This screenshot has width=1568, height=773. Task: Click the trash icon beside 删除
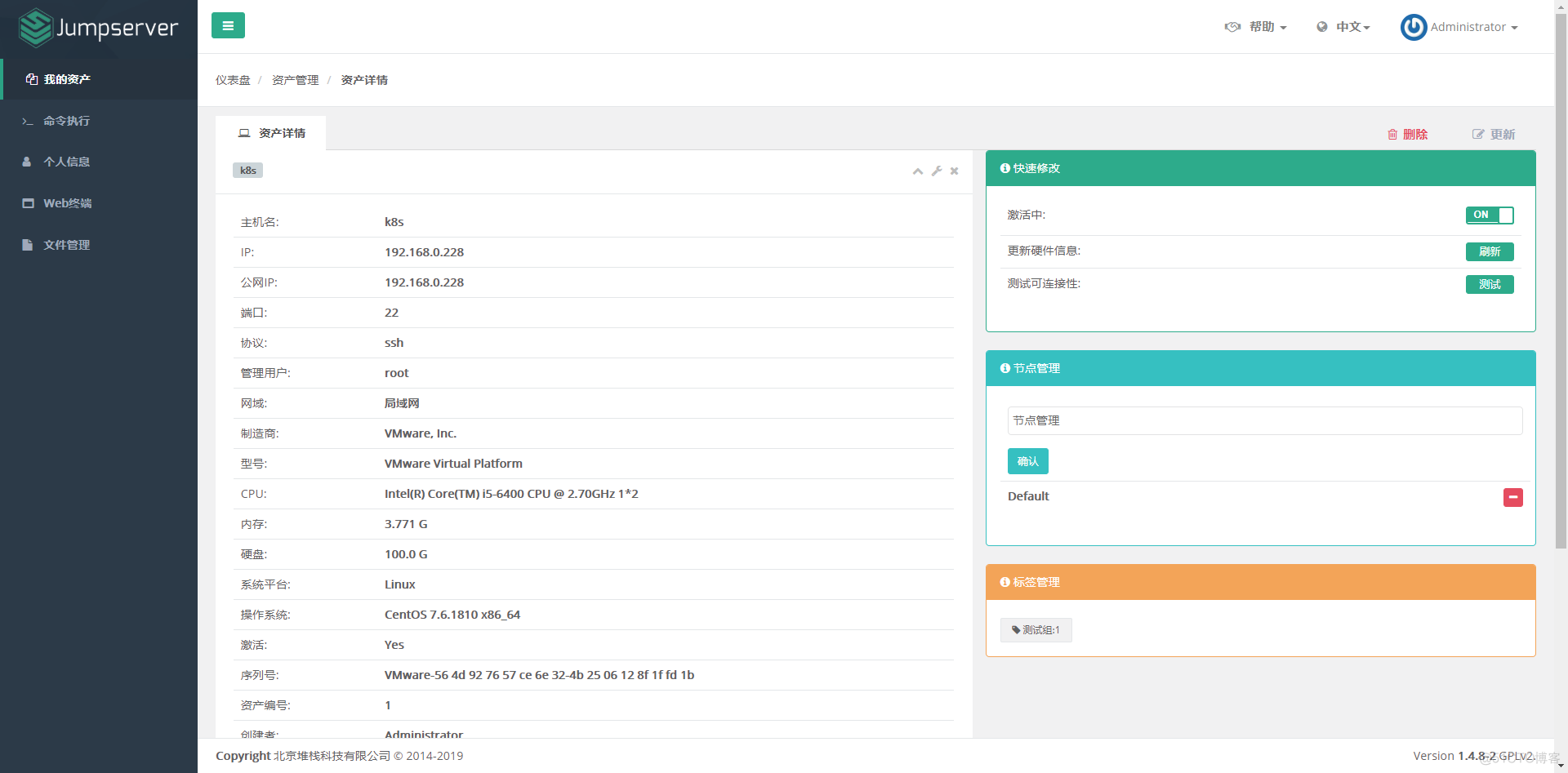(1392, 135)
